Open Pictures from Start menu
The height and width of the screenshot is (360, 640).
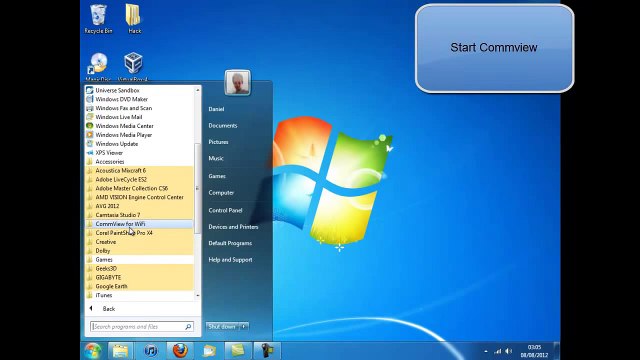pos(218,142)
